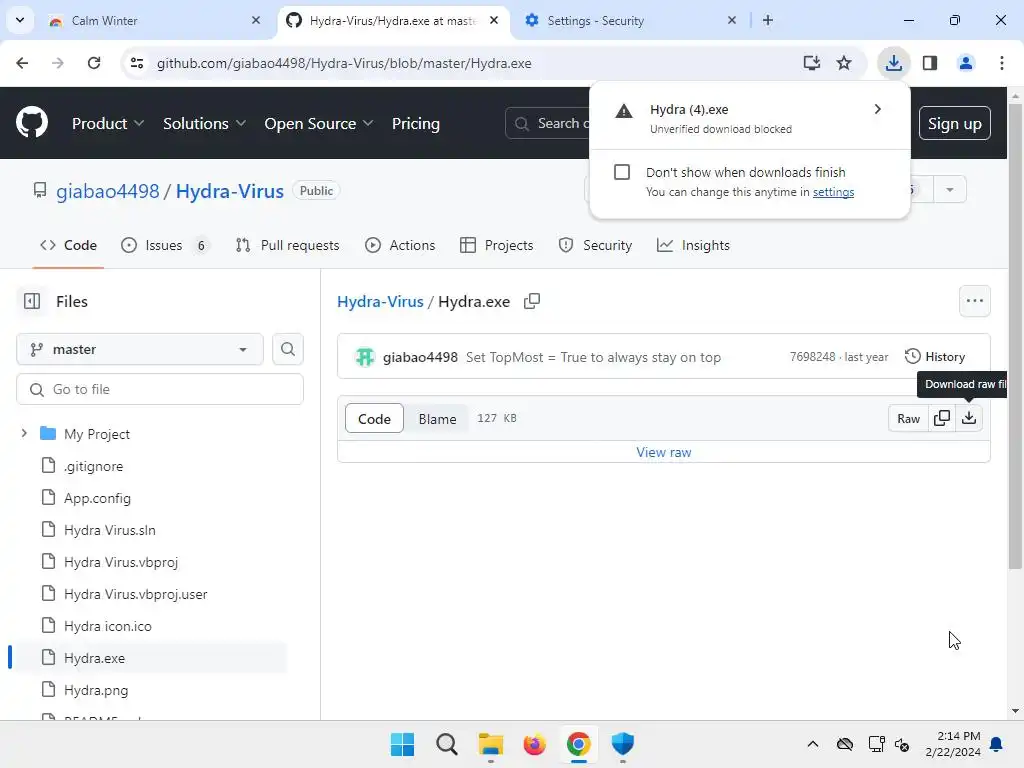Open the Pull requests tab
Screen dimensions: 1024x768
point(287,246)
